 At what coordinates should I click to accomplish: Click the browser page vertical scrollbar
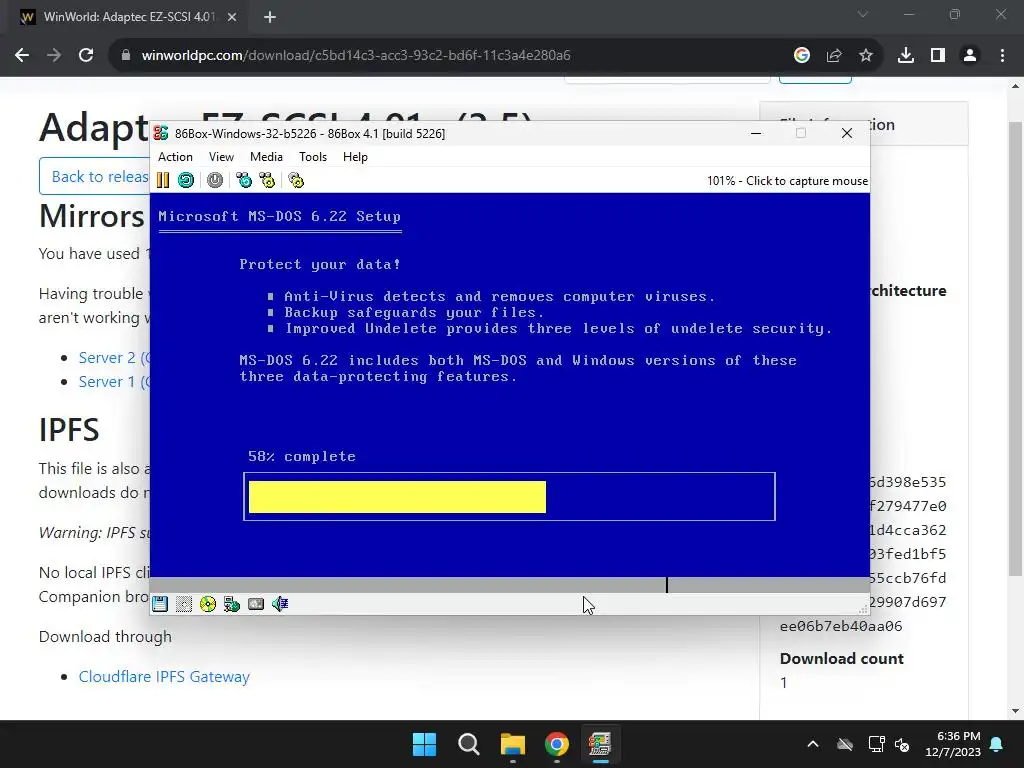coord(1016,347)
